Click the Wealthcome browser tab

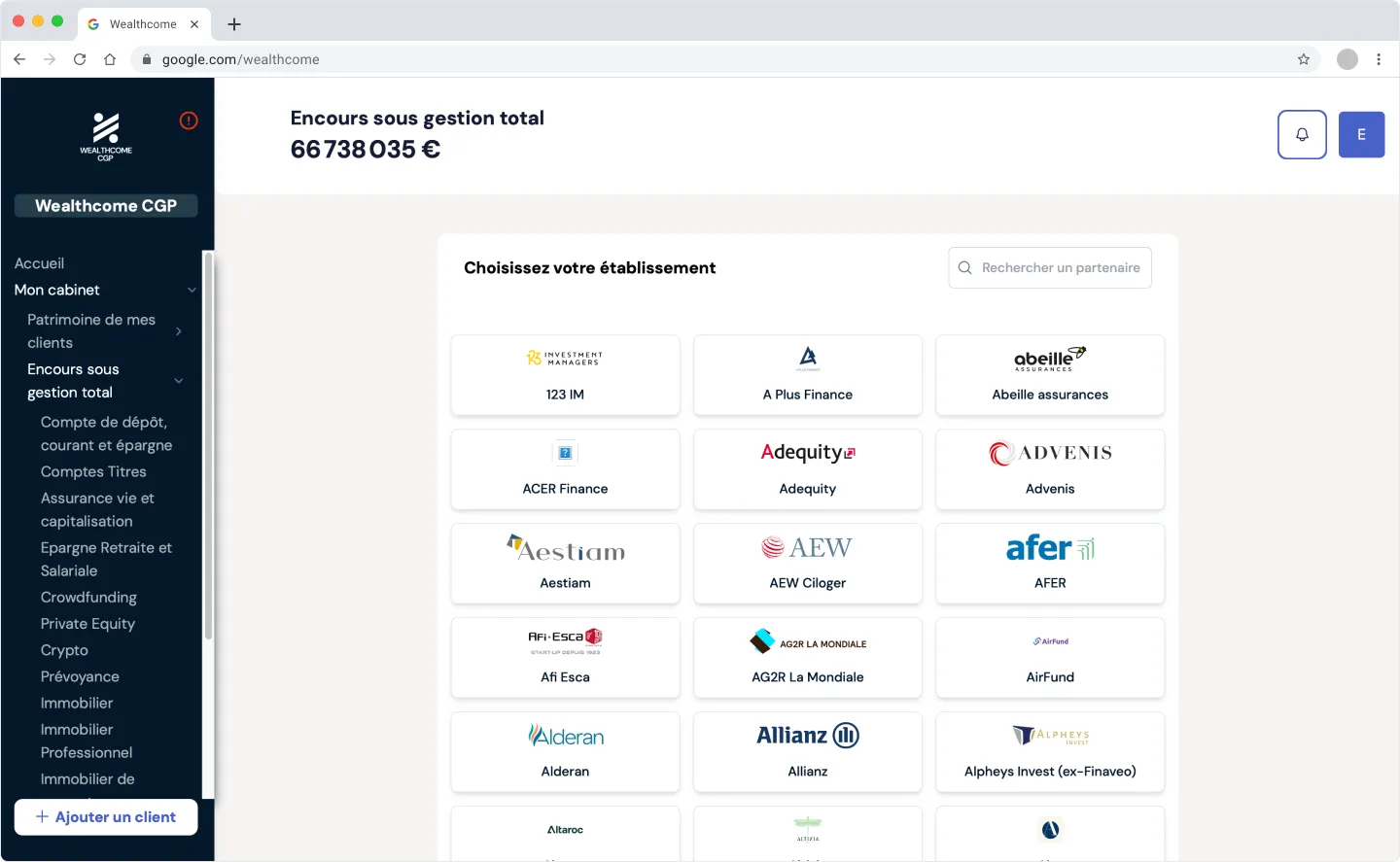(x=143, y=24)
